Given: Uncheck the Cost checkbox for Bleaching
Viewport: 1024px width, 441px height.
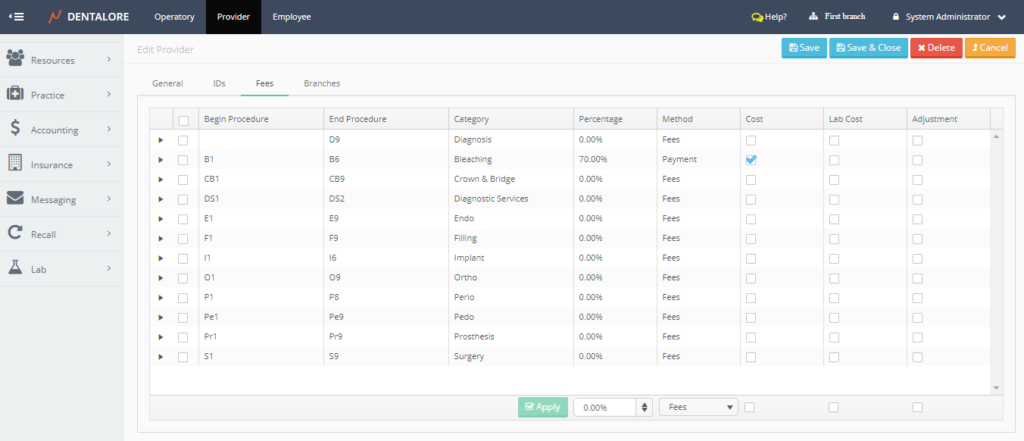Looking at the screenshot, I should point(750,159).
